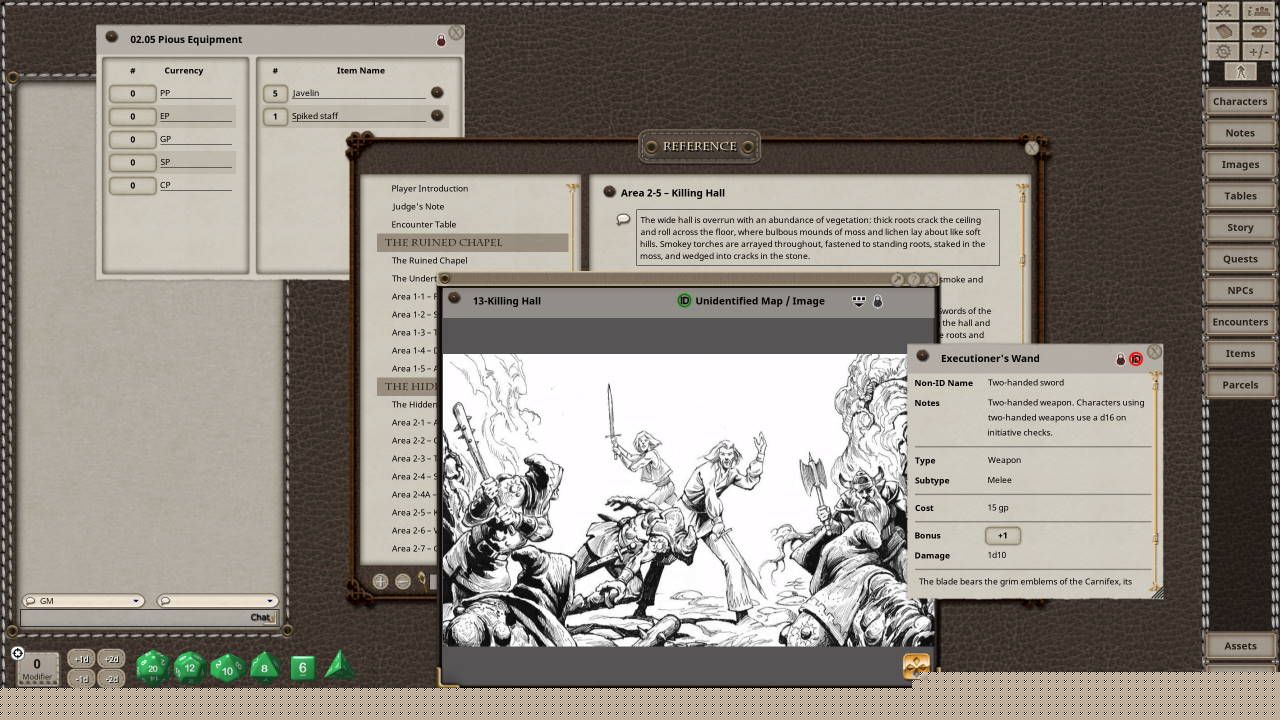
Task: Roll the green d4 pyramid die
Action: point(339,665)
